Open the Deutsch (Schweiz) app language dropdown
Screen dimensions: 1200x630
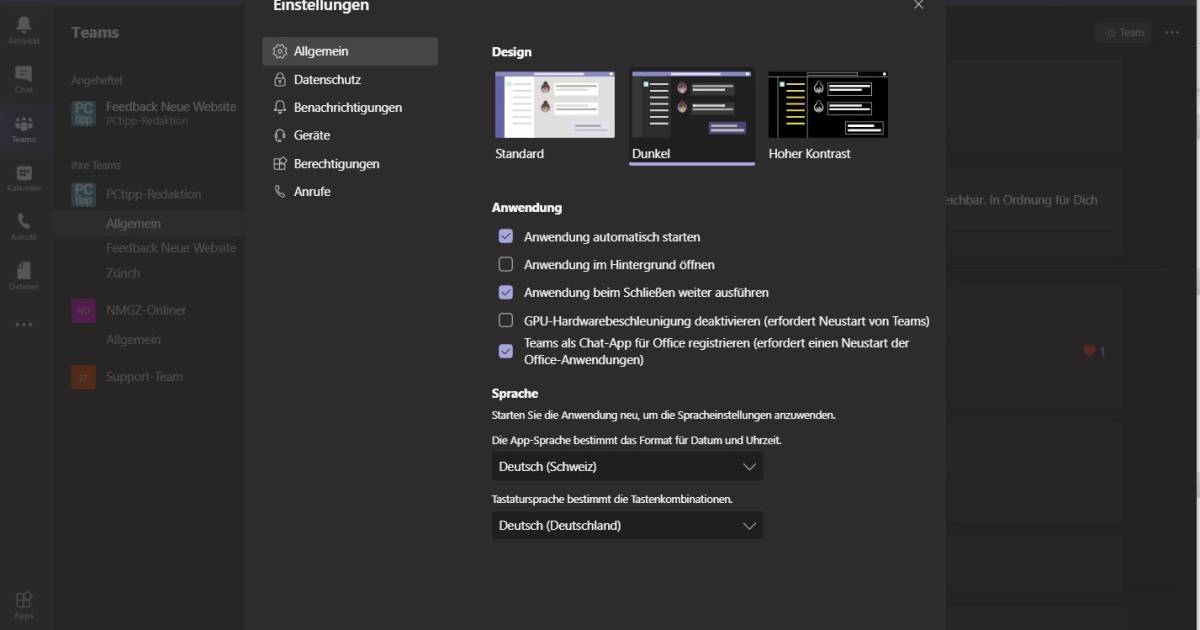pos(627,467)
